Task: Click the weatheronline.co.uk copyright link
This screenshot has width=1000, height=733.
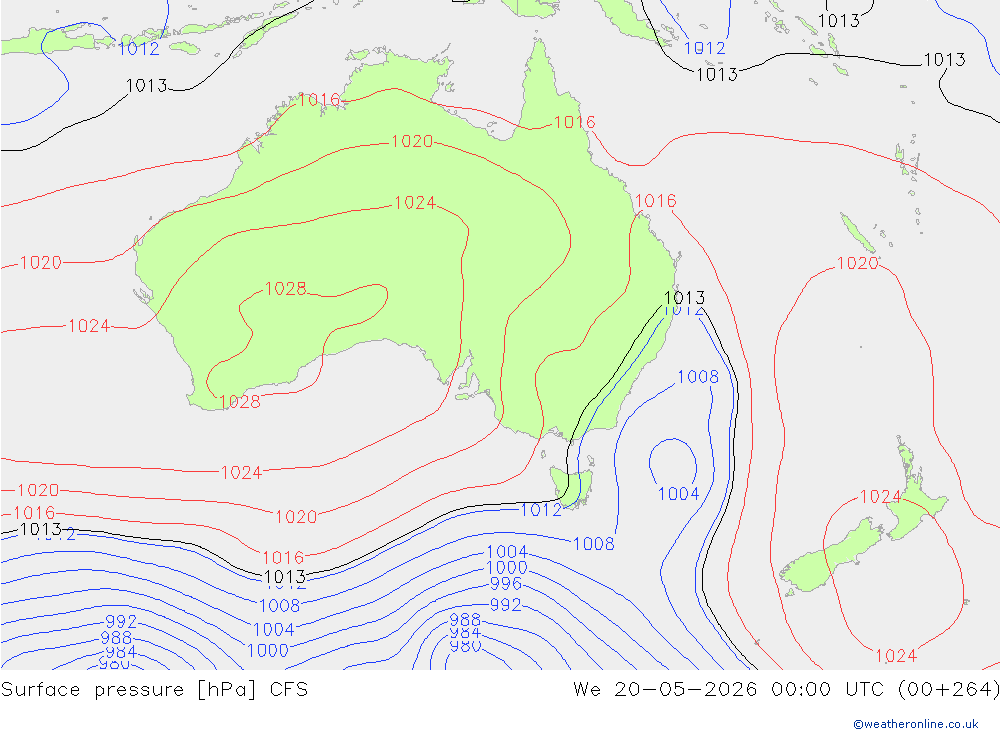Action: tap(915, 723)
